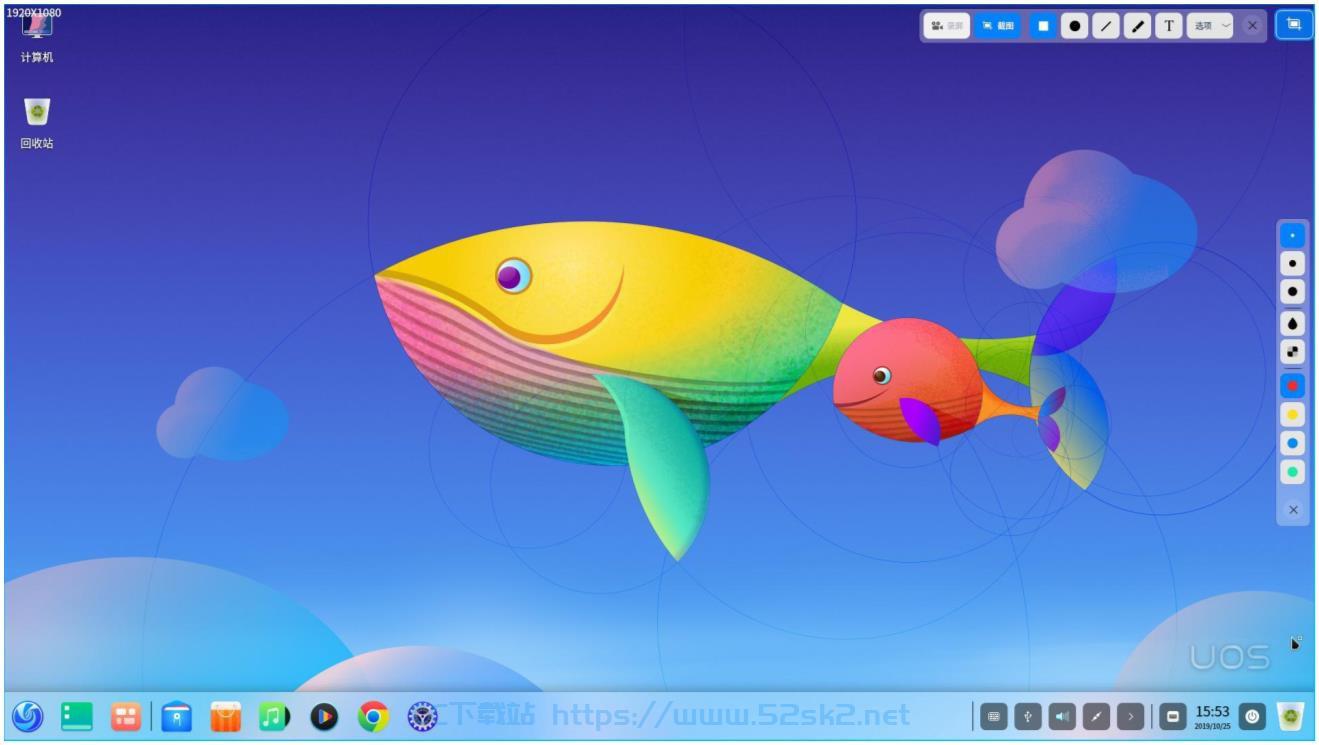Click the blue capture confirm button
The image size is (1319, 745).
point(1294,25)
